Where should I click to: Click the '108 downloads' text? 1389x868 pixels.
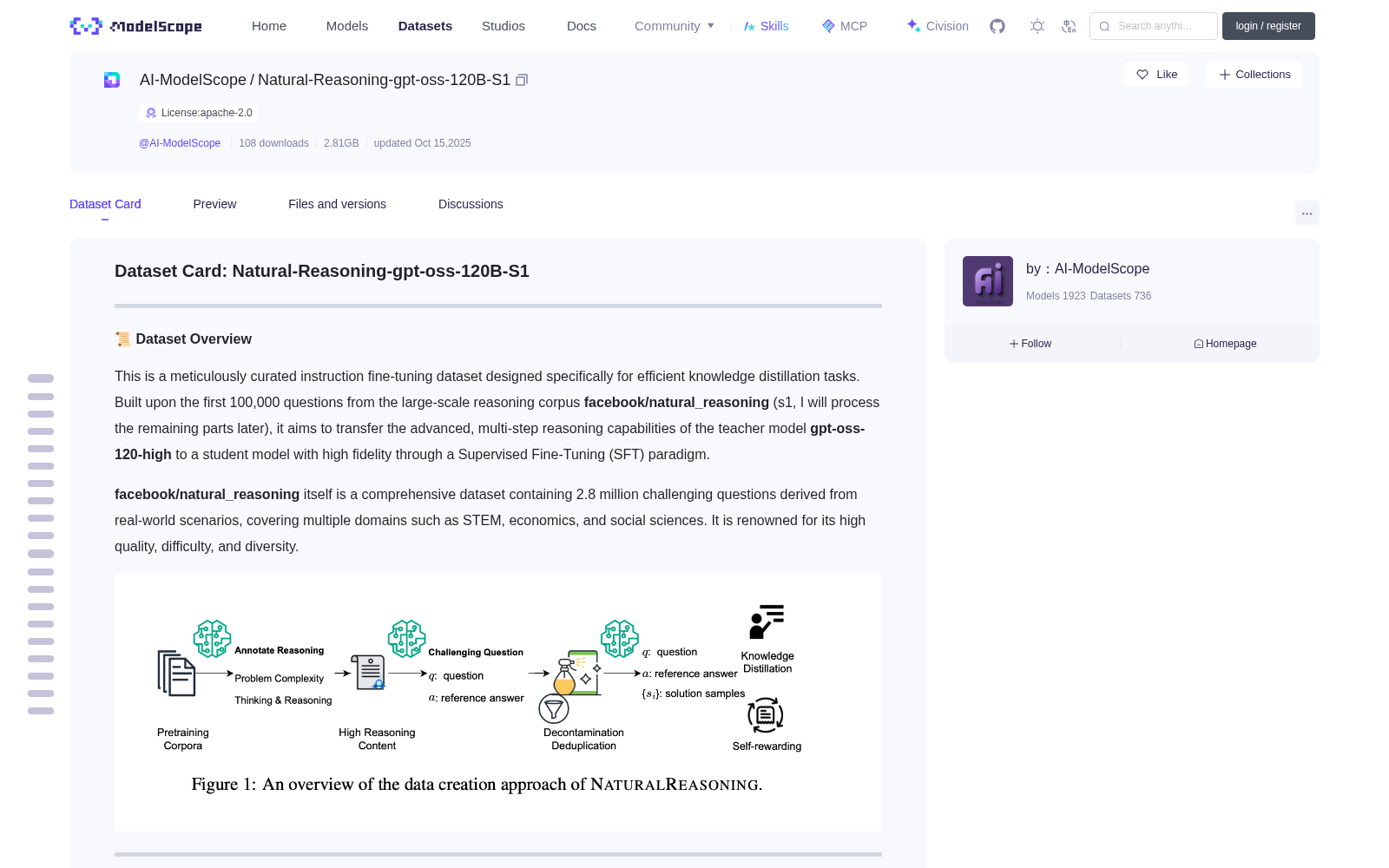[273, 143]
